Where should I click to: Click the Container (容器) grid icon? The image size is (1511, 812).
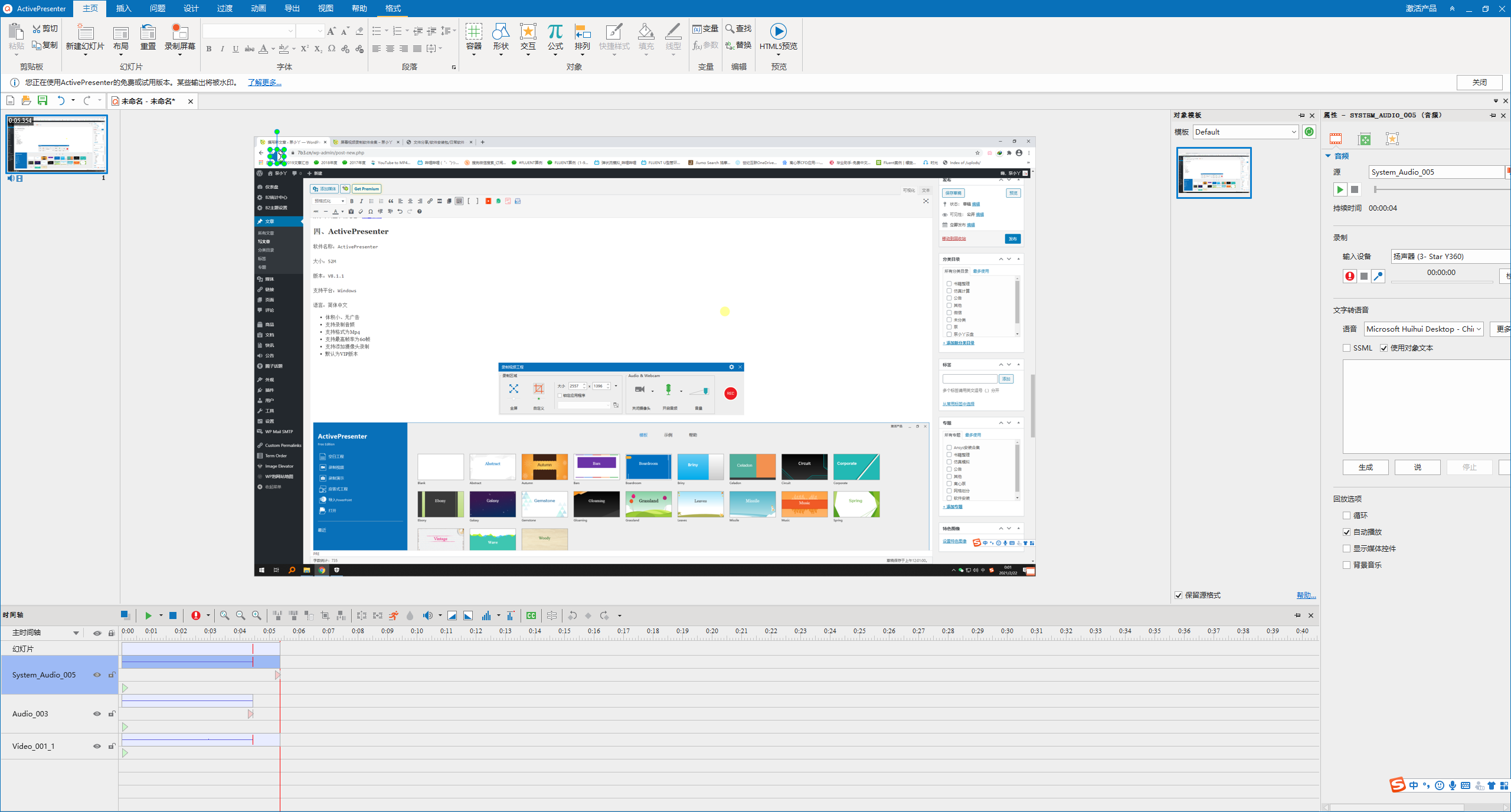click(x=473, y=32)
